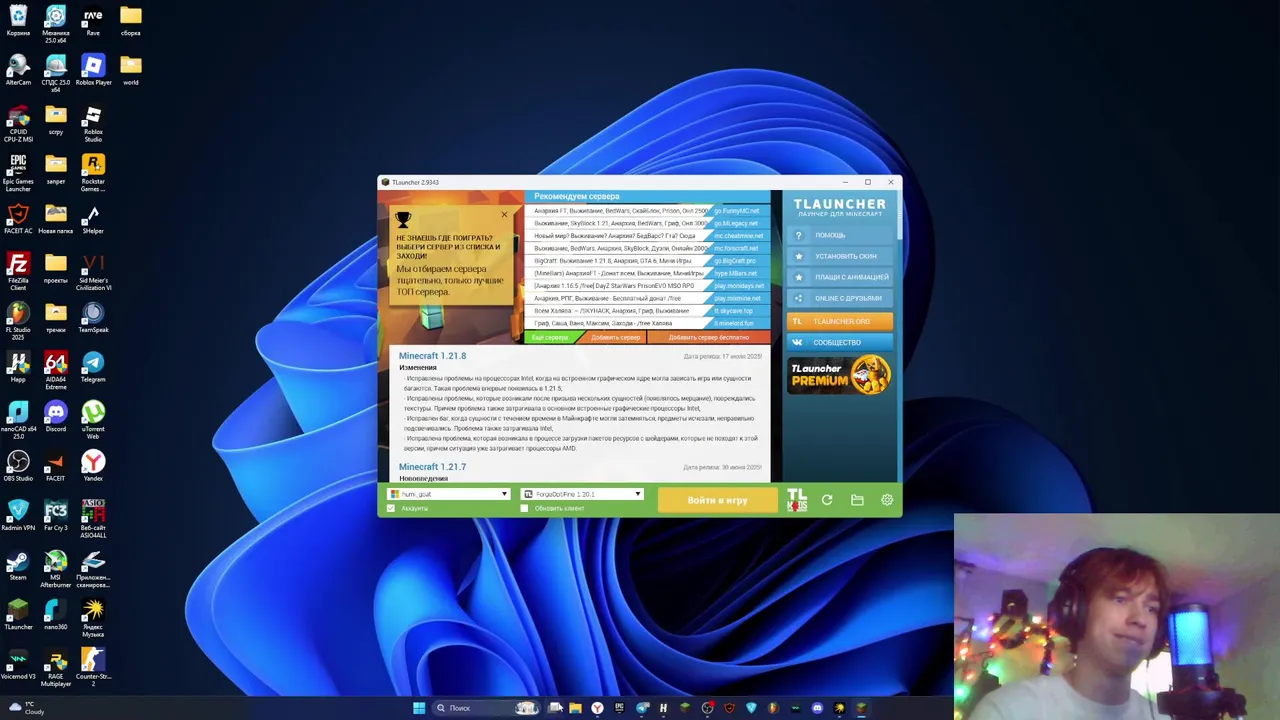Click the TLauncher window vertical scrollbar
Screen dimensions: 1280x720
pos(899,216)
